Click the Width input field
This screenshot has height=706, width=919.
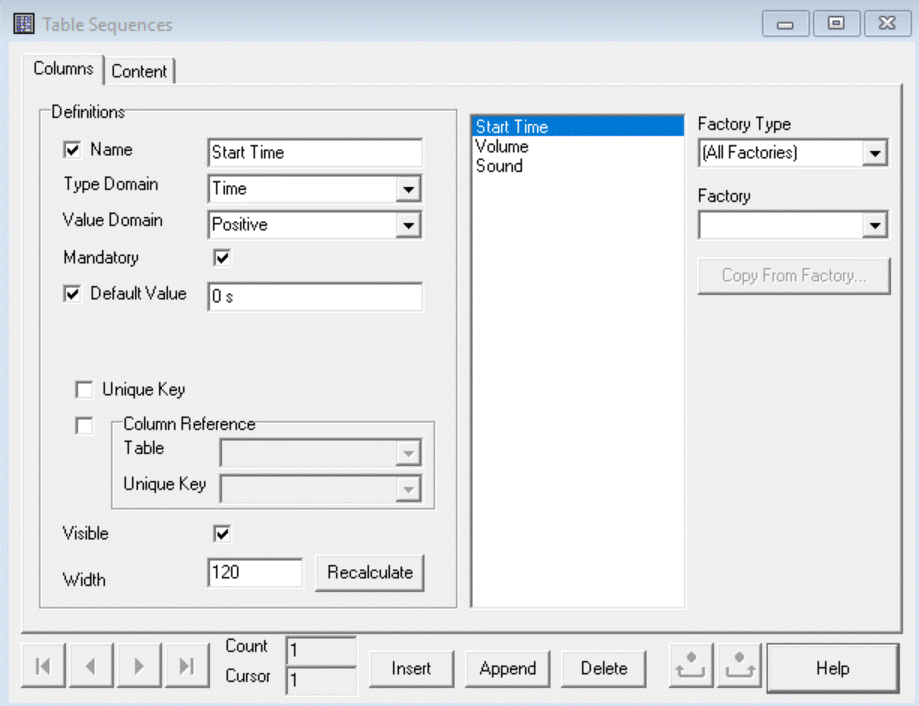tap(255, 573)
